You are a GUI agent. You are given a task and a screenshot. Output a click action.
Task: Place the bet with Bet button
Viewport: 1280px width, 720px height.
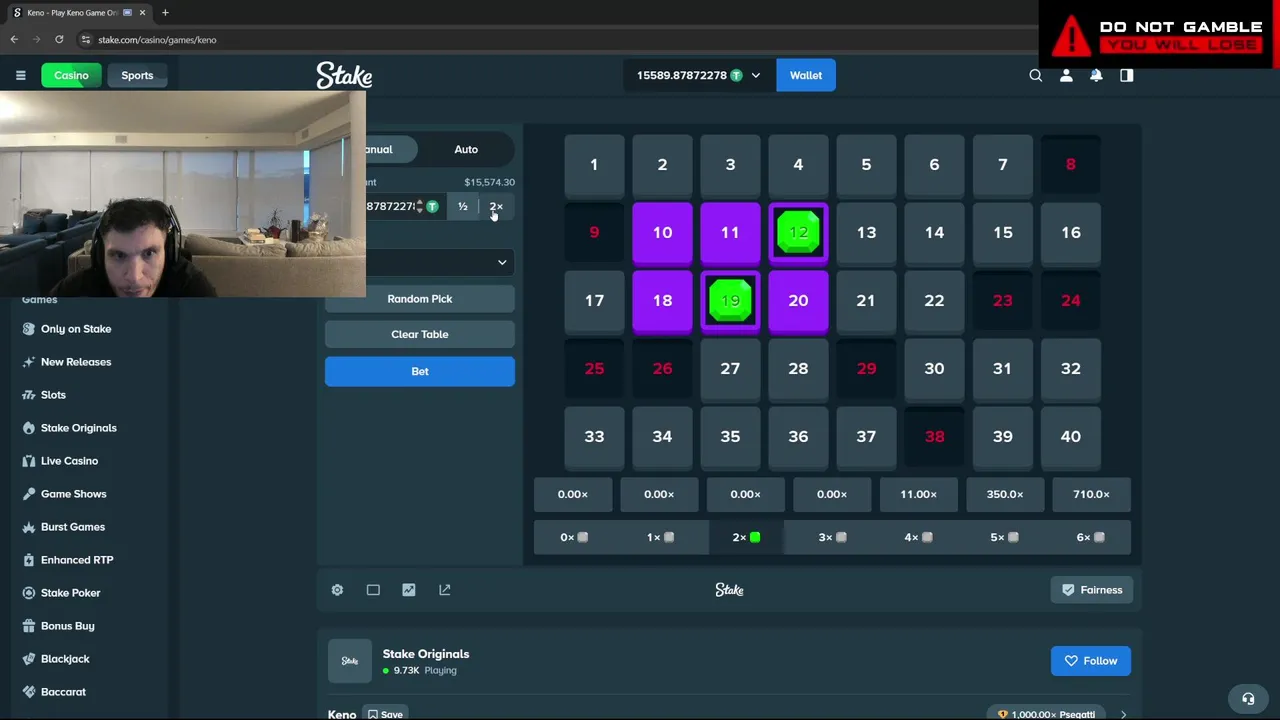420,371
